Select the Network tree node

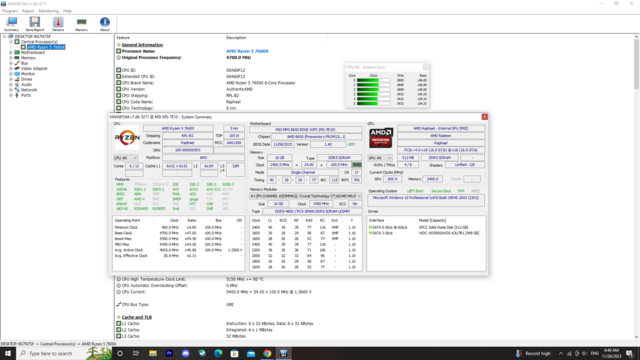coord(29,90)
